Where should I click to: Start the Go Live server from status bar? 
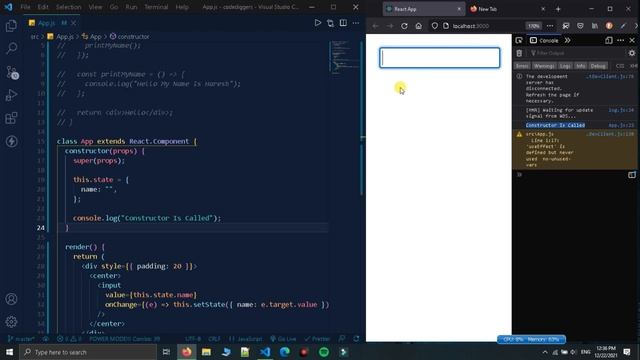click(x=283, y=339)
